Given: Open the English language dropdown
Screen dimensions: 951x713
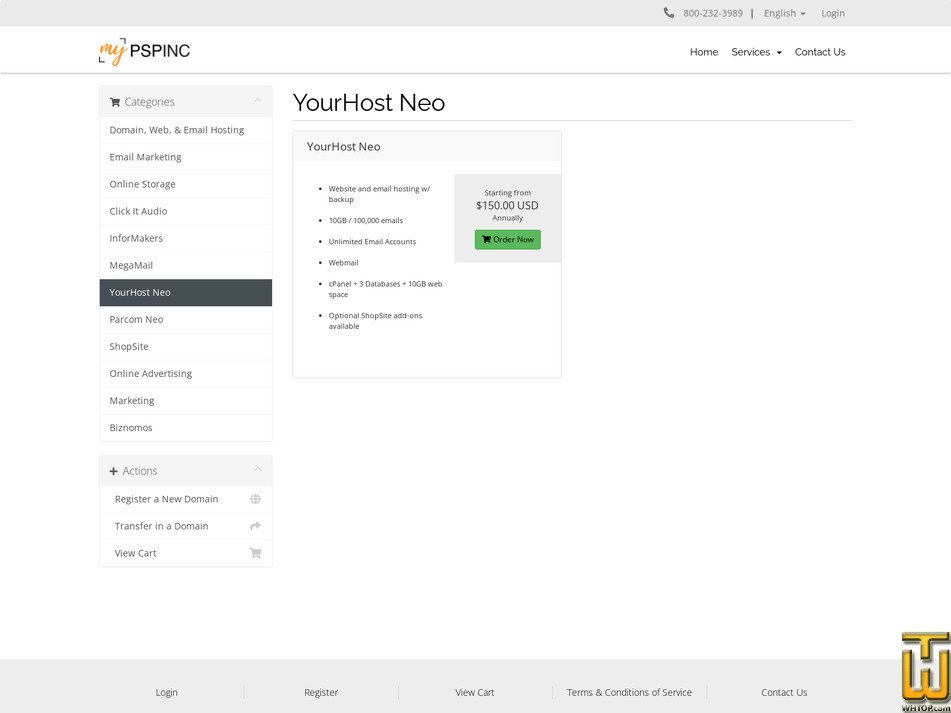Looking at the screenshot, I should click(784, 13).
